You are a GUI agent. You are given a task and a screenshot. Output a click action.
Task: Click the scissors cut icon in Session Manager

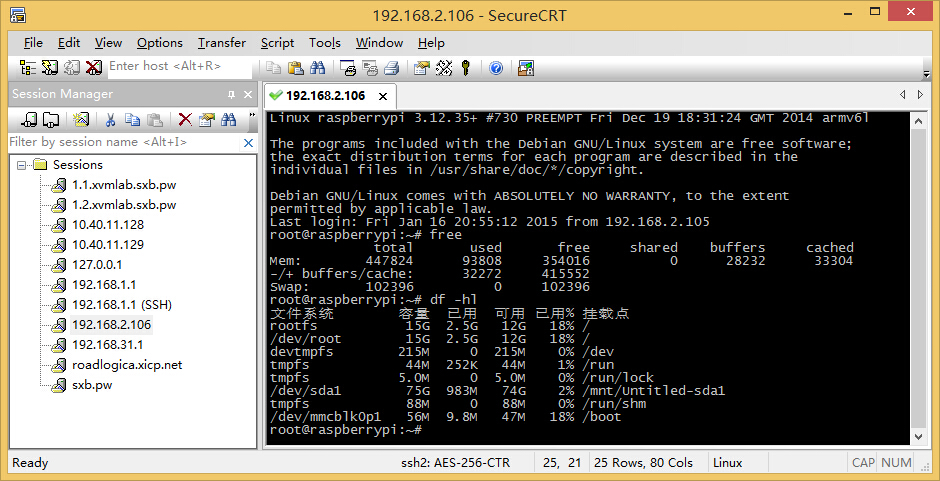pyautogui.click(x=110, y=120)
